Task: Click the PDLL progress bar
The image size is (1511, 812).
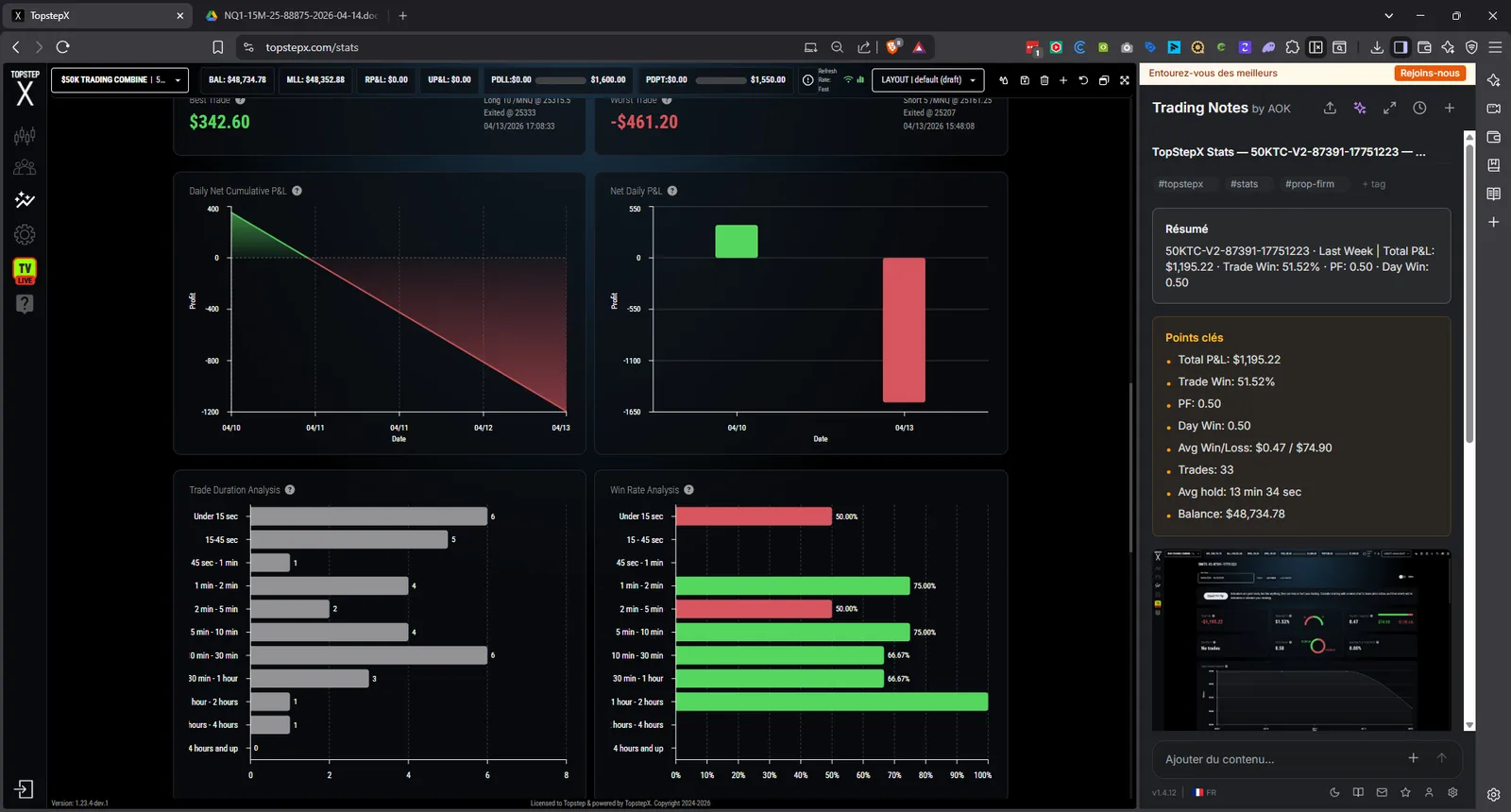Action: [561, 80]
